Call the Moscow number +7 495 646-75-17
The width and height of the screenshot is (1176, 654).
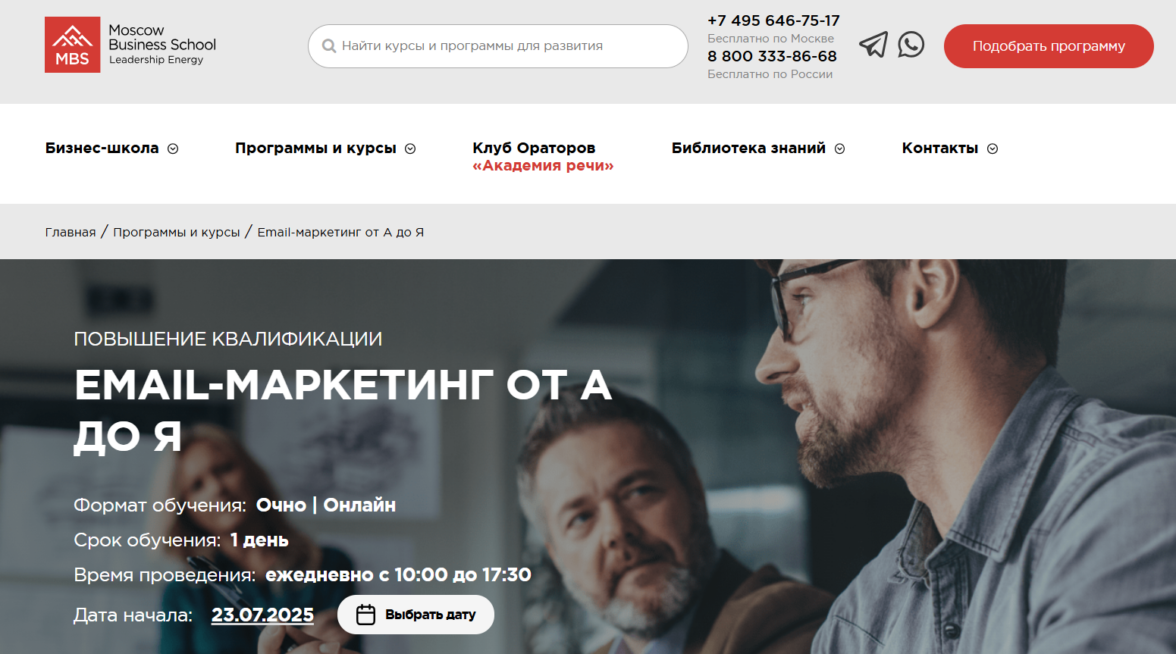[x=773, y=20]
